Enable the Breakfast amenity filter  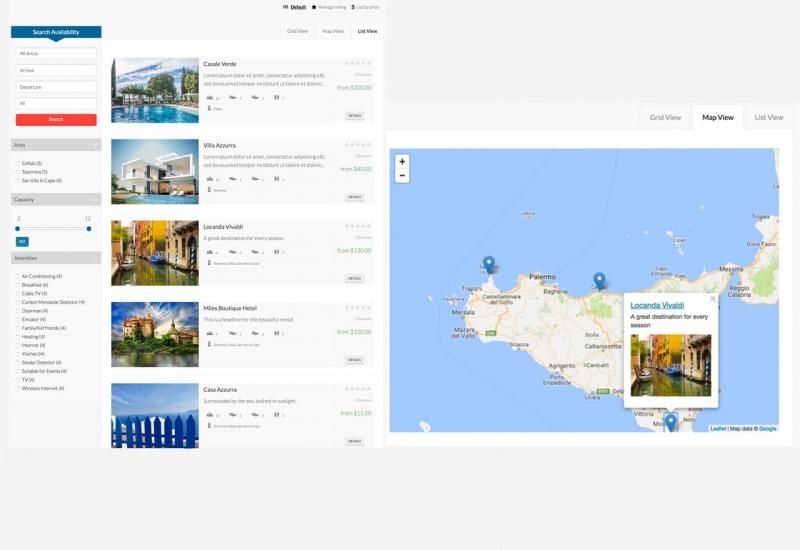point(18,285)
